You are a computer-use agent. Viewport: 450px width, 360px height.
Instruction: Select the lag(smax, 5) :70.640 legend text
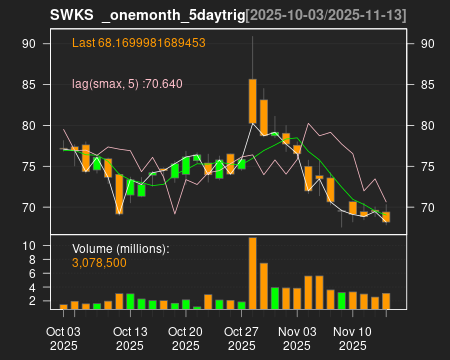(127, 84)
